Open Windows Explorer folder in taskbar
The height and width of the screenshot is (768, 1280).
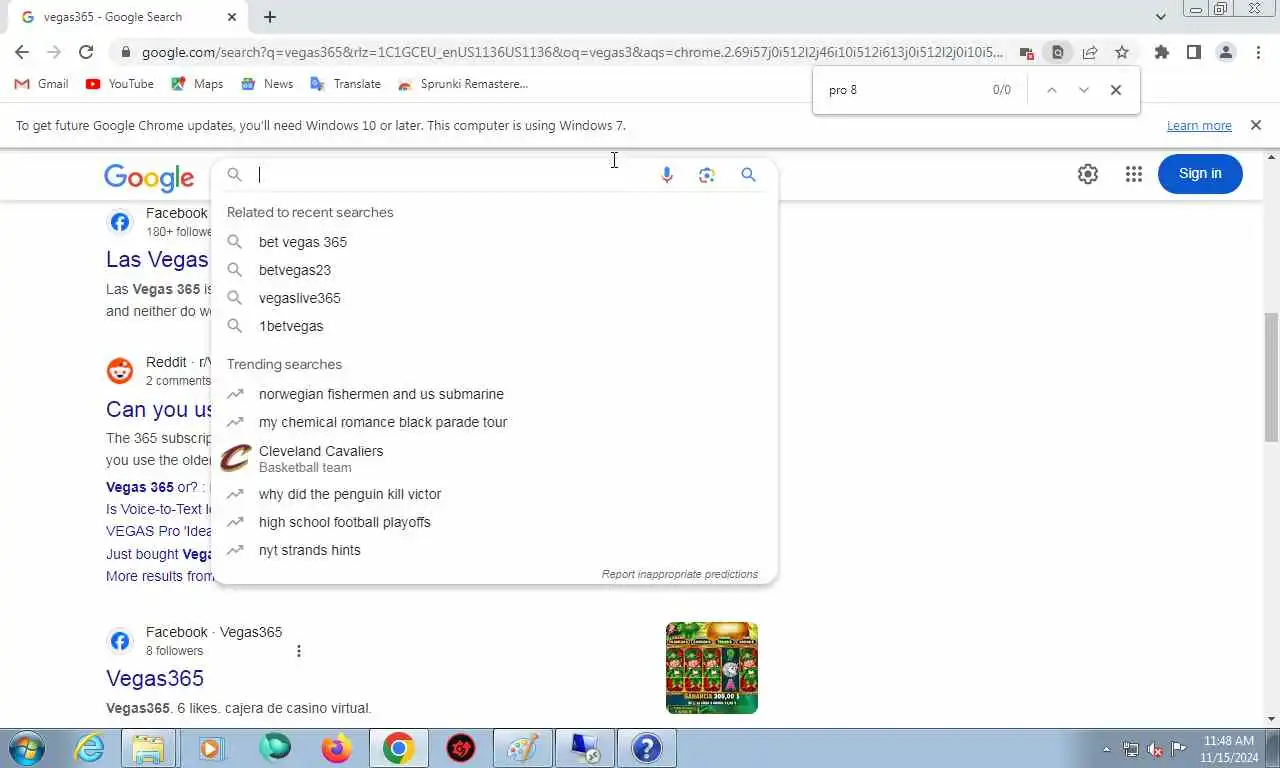[x=148, y=748]
